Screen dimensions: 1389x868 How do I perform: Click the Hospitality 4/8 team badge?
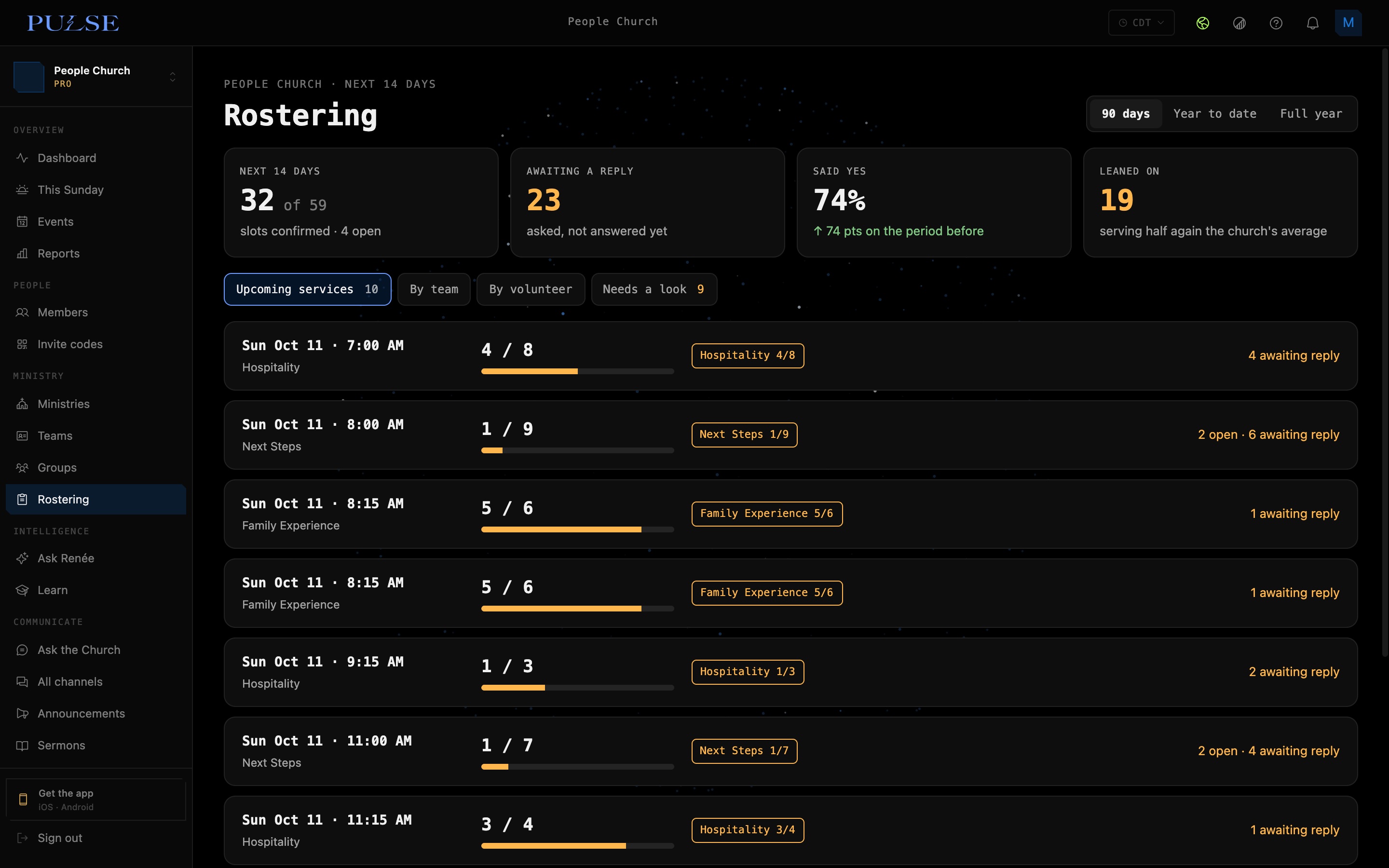pyautogui.click(x=747, y=355)
